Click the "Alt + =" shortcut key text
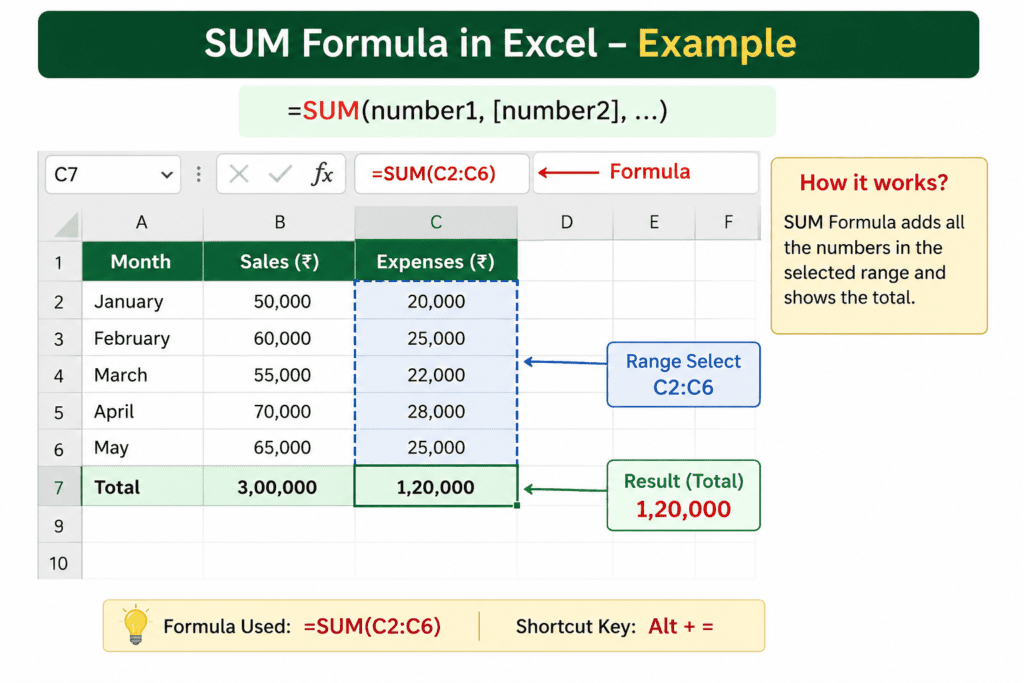Screen dimensions: 1024x683 point(680,626)
